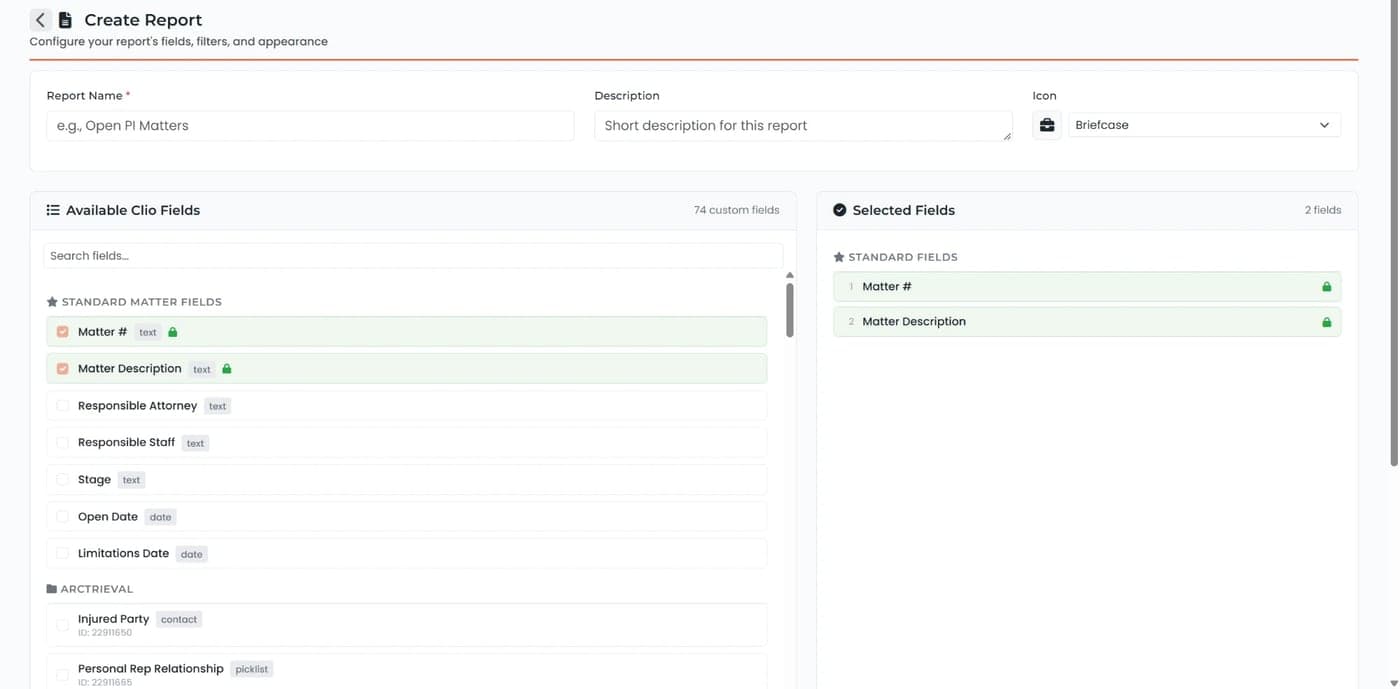Select the Limitations Date checkbox
Image resolution: width=1400 pixels, height=689 pixels.
tap(63, 553)
